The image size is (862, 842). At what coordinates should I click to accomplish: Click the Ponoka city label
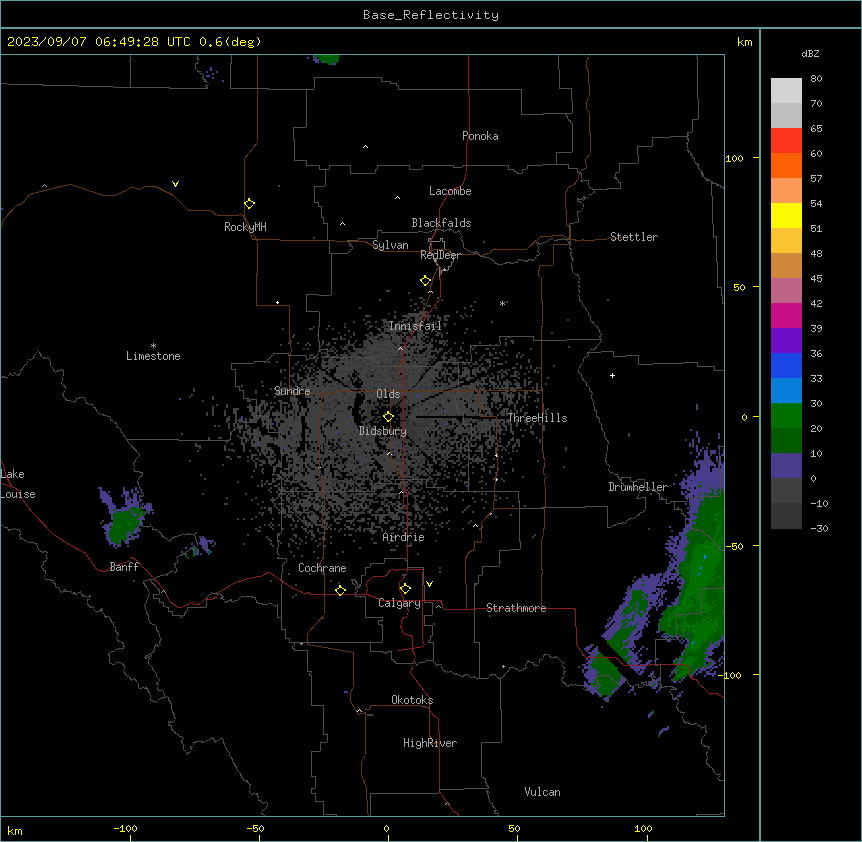[x=480, y=136]
